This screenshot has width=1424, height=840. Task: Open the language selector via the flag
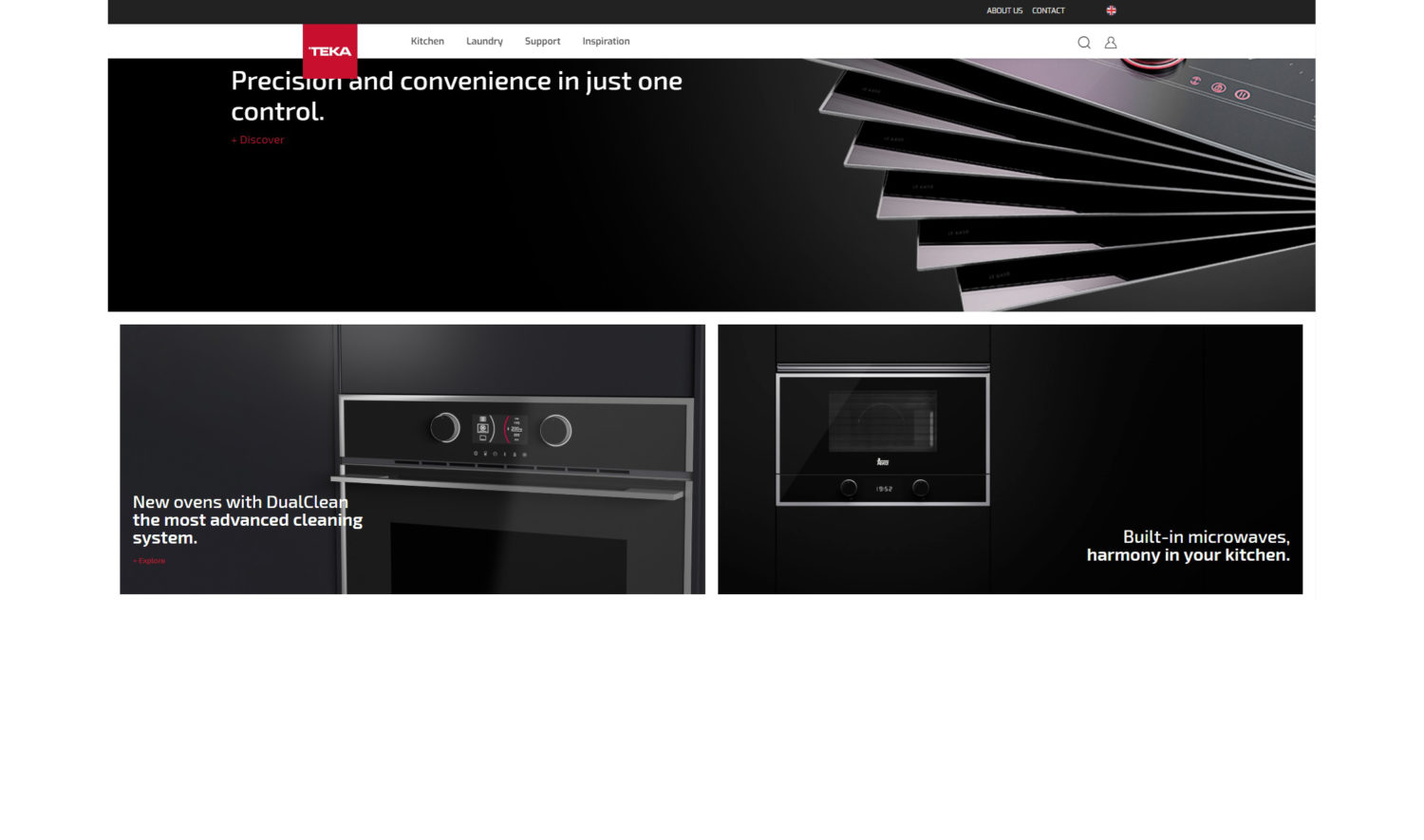pos(1110,10)
